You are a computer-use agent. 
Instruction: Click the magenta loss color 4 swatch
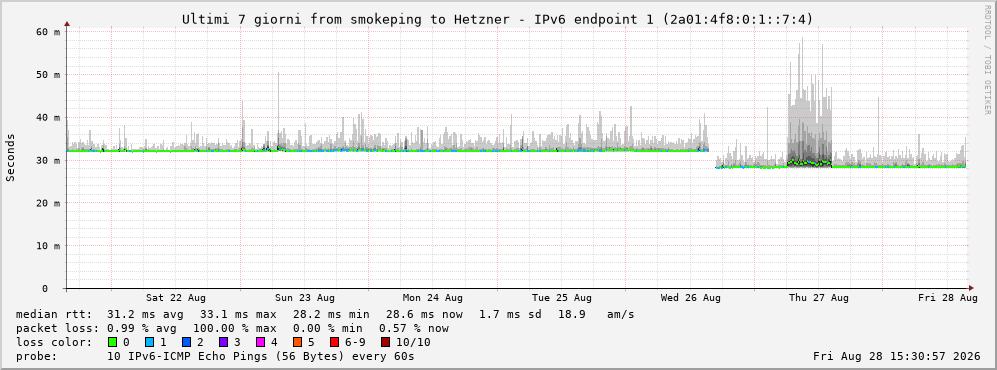[261, 342]
